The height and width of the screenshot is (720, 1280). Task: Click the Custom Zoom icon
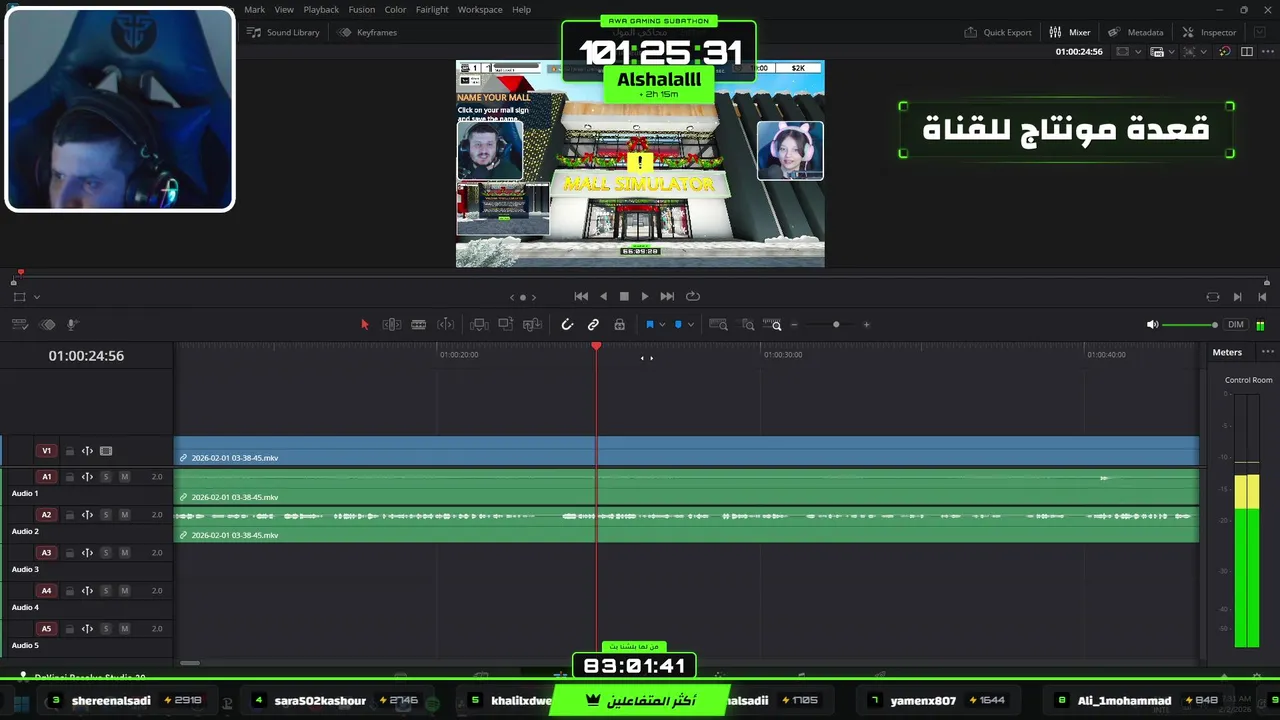772,325
